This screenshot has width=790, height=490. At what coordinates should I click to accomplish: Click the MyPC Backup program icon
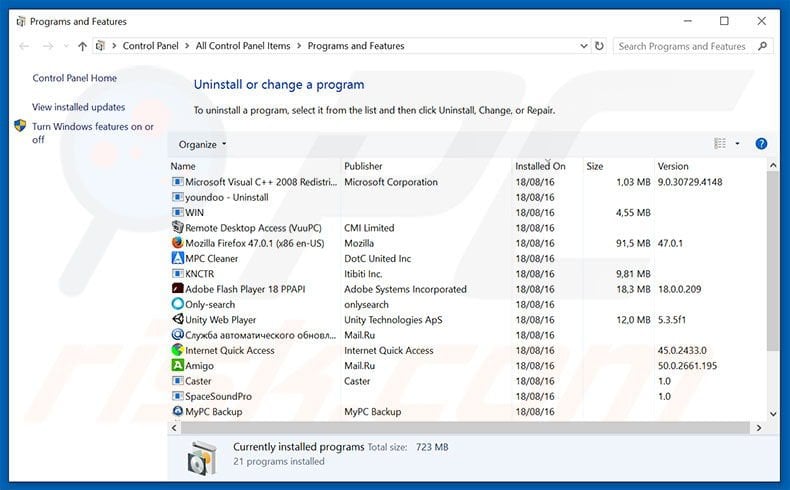click(177, 411)
